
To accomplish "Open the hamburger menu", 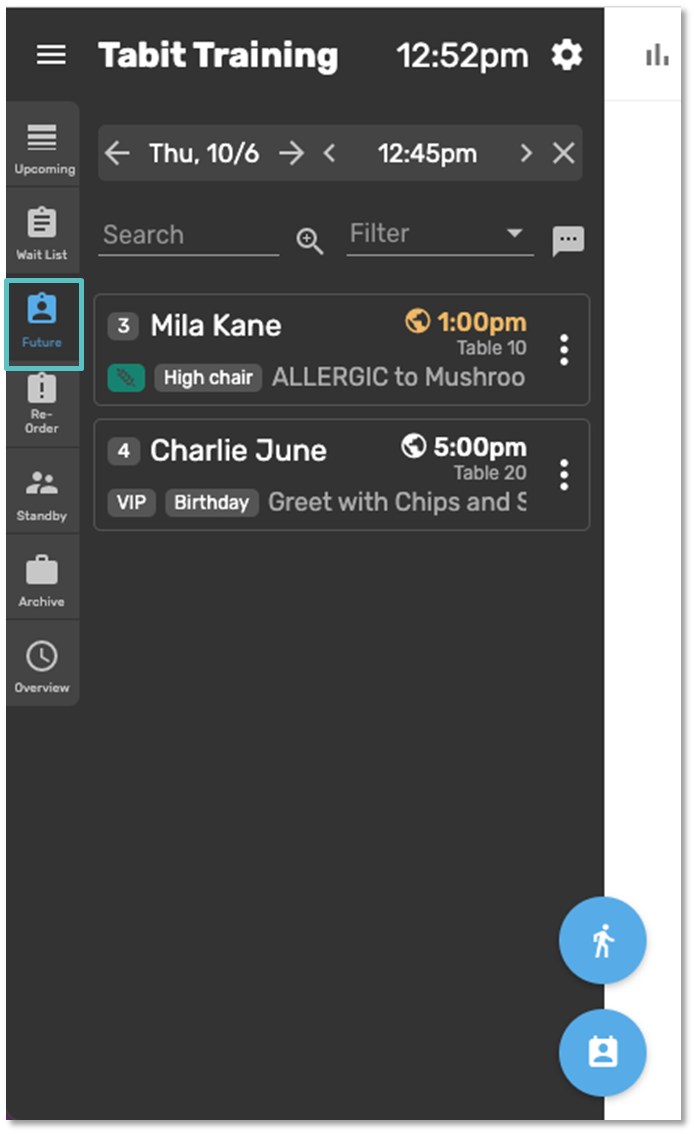I will tap(51, 55).
